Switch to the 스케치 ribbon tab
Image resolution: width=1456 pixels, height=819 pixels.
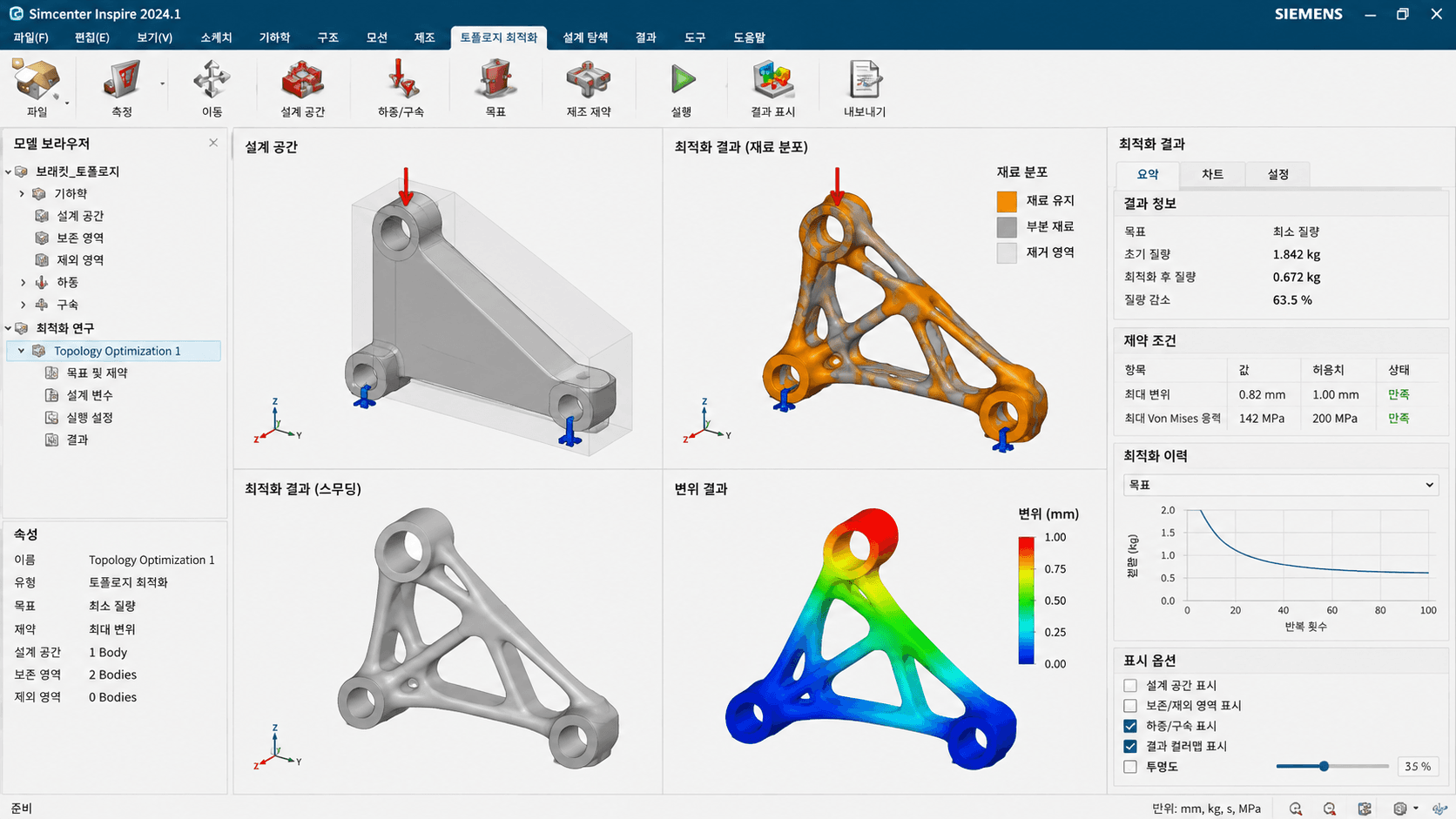tap(216, 37)
